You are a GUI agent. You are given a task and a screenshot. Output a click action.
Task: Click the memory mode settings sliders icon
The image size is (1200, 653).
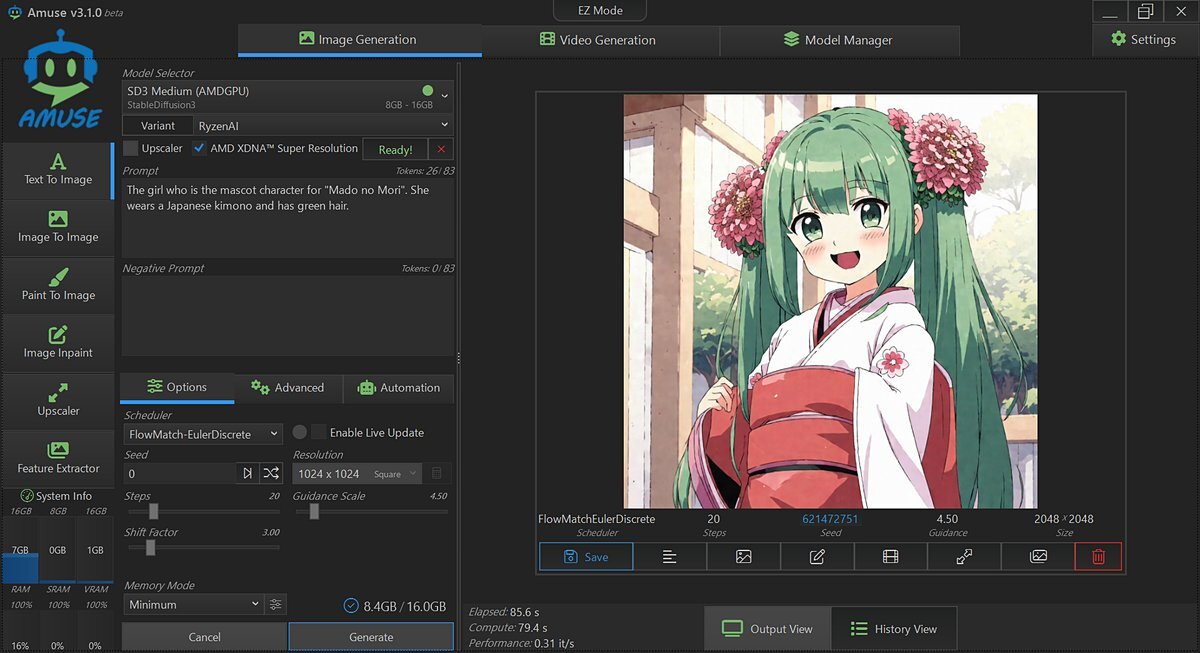click(x=276, y=604)
